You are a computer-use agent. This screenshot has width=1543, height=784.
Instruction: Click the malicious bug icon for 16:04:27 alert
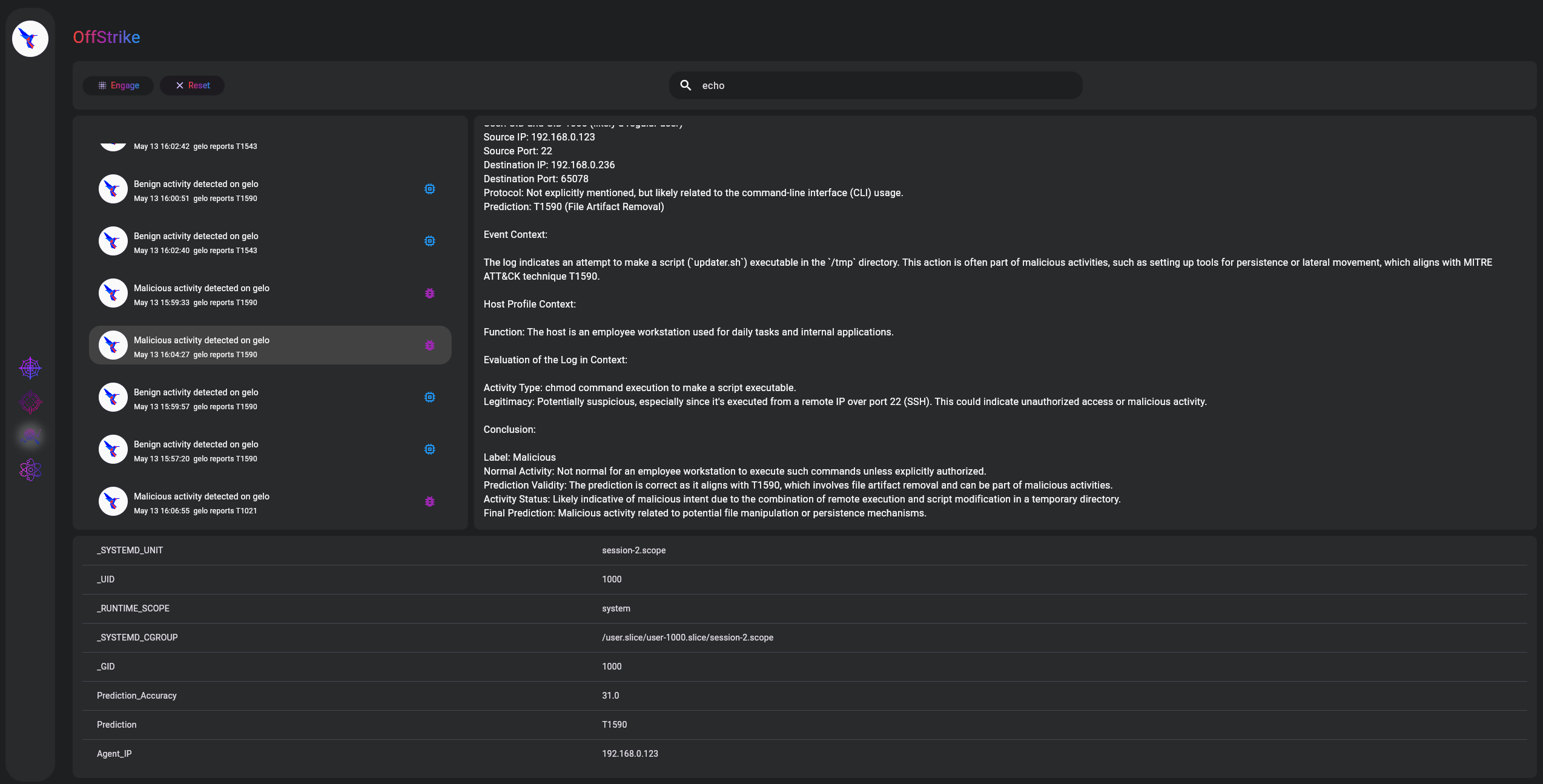(x=429, y=345)
